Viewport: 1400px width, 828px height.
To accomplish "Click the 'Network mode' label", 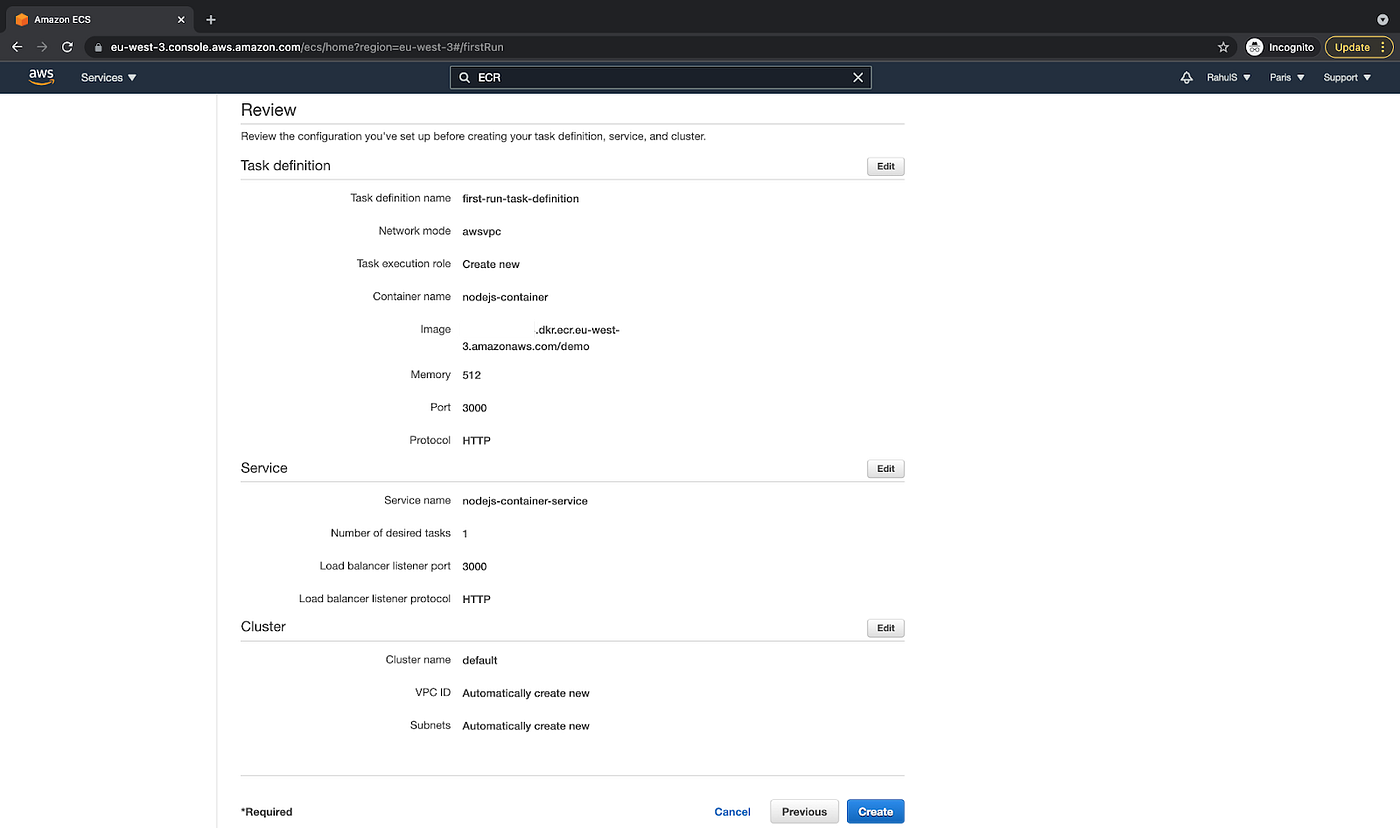I will click(x=414, y=231).
